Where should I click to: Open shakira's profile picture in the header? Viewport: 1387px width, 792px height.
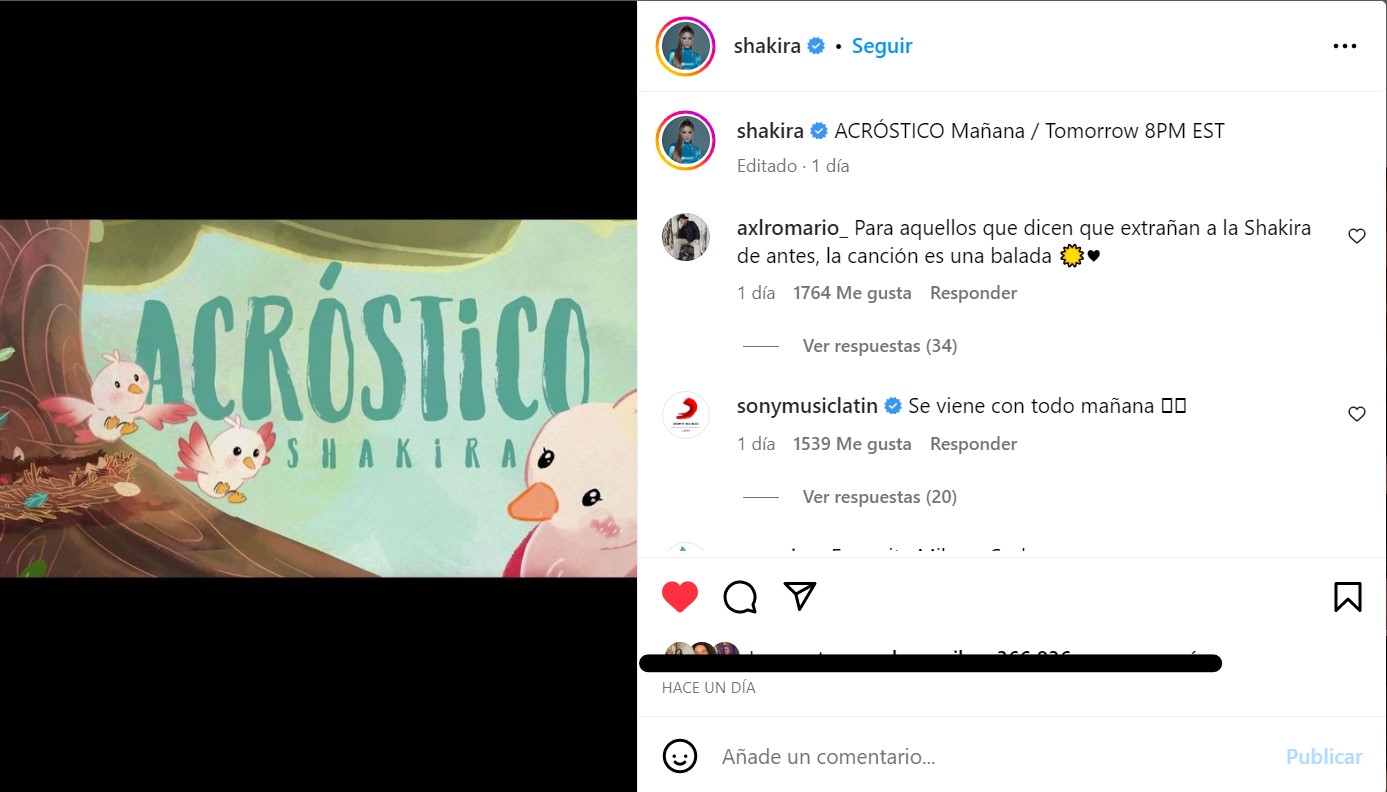(686, 46)
